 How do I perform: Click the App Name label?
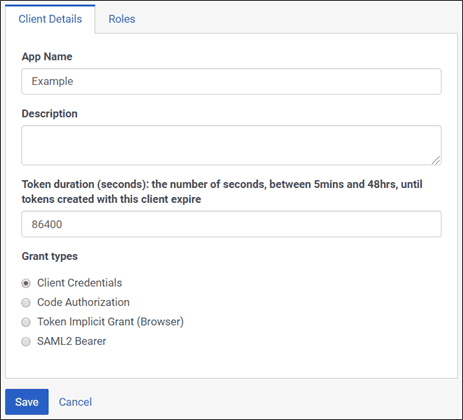47,57
